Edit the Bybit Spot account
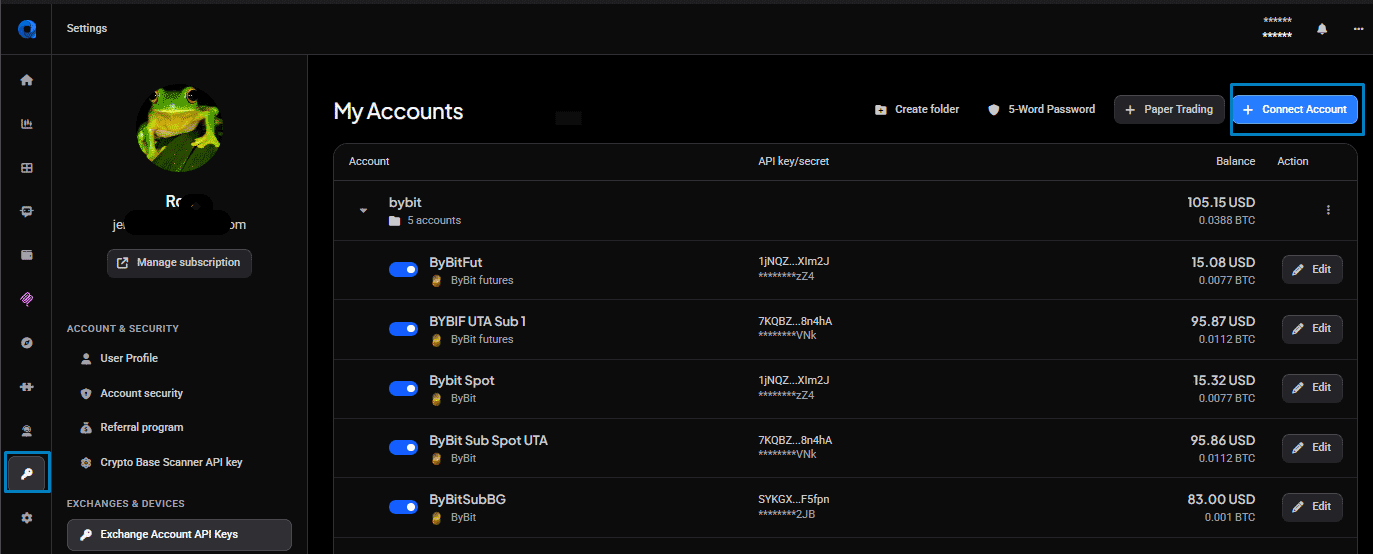The image size is (1373, 554). click(1312, 387)
